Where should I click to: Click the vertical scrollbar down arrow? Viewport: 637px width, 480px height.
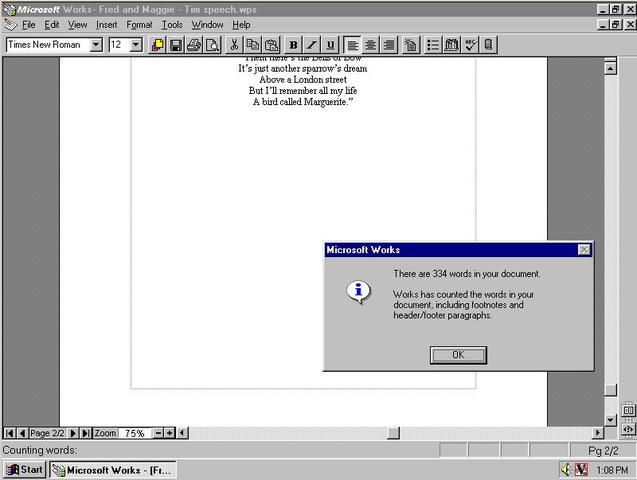pos(611,420)
